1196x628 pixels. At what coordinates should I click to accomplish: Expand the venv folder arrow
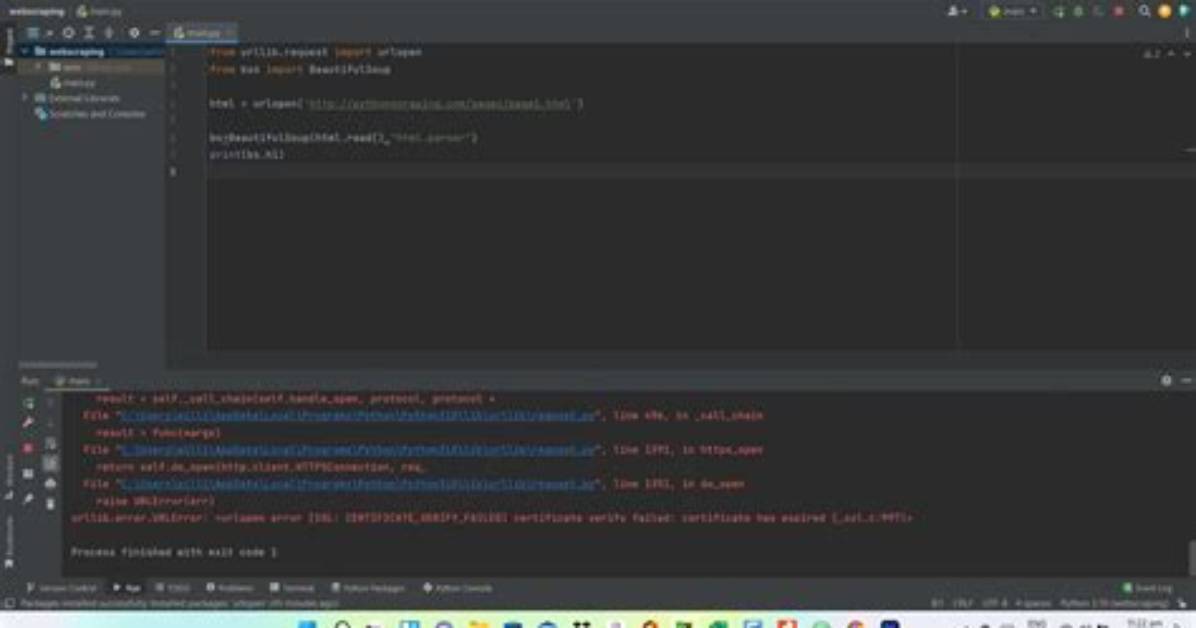(x=39, y=67)
